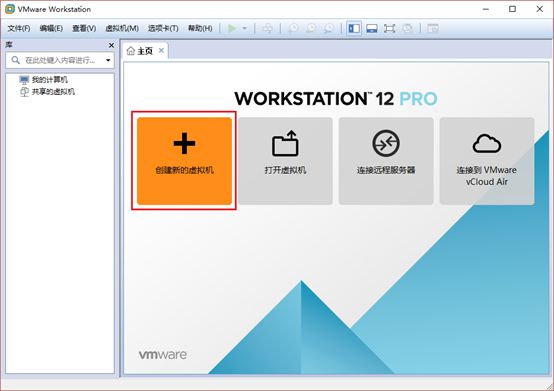Click the Take Snapshot toolbar icon

(x=293, y=28)
